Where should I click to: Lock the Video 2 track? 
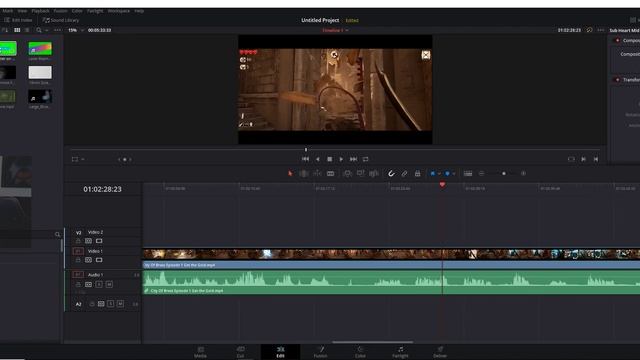coord(78,241)
